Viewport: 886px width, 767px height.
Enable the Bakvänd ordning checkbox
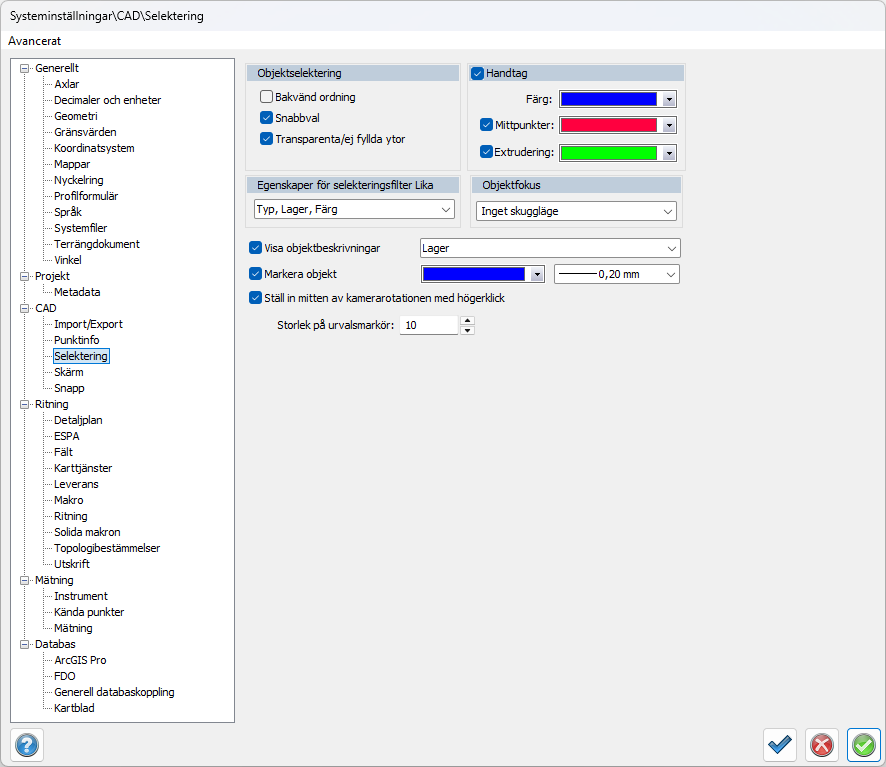click(x=267, y=97)
